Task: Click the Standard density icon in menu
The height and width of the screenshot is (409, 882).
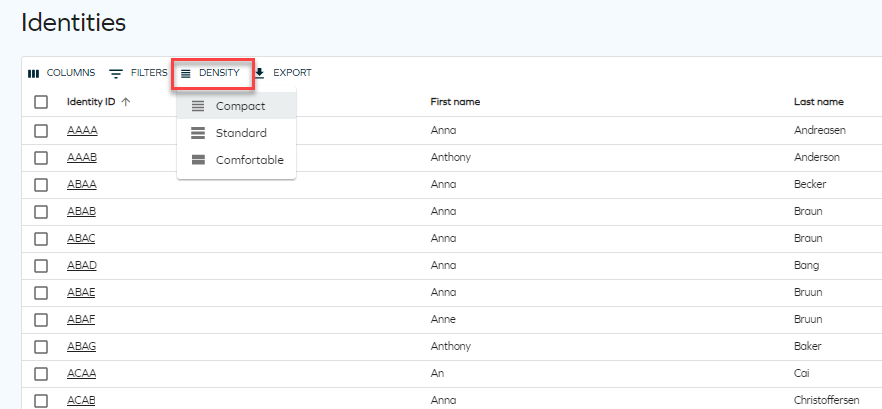Action: coord(198,133)
